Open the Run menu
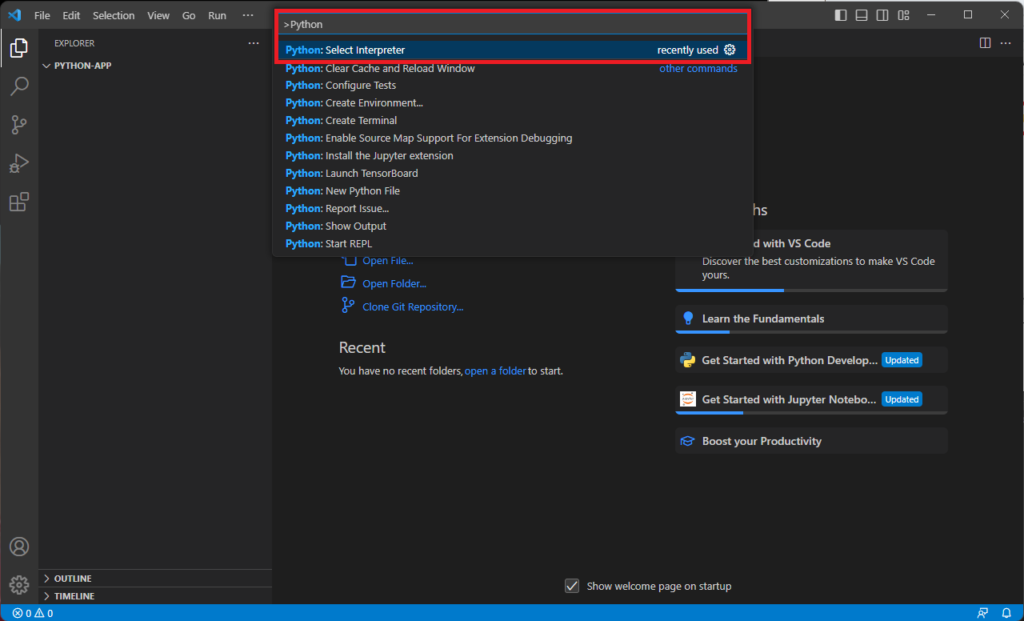 click(217, 15)
